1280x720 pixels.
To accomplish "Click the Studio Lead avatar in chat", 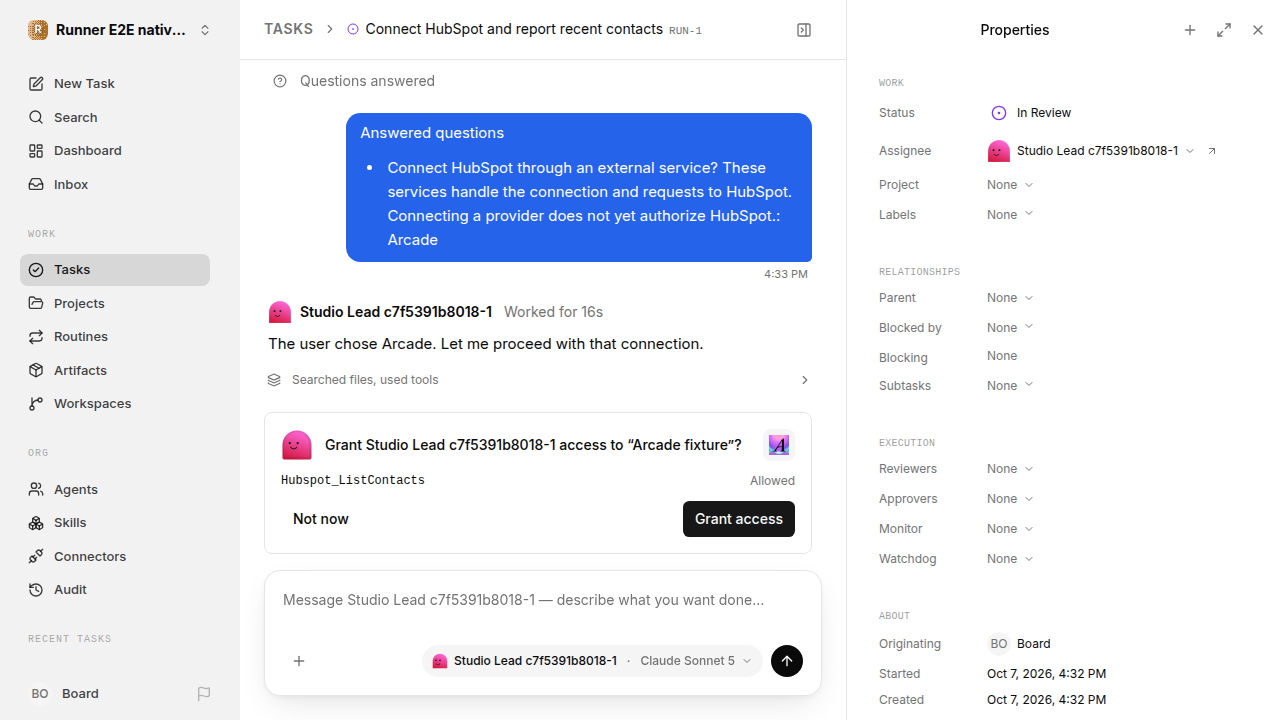I will coord(280,312).
